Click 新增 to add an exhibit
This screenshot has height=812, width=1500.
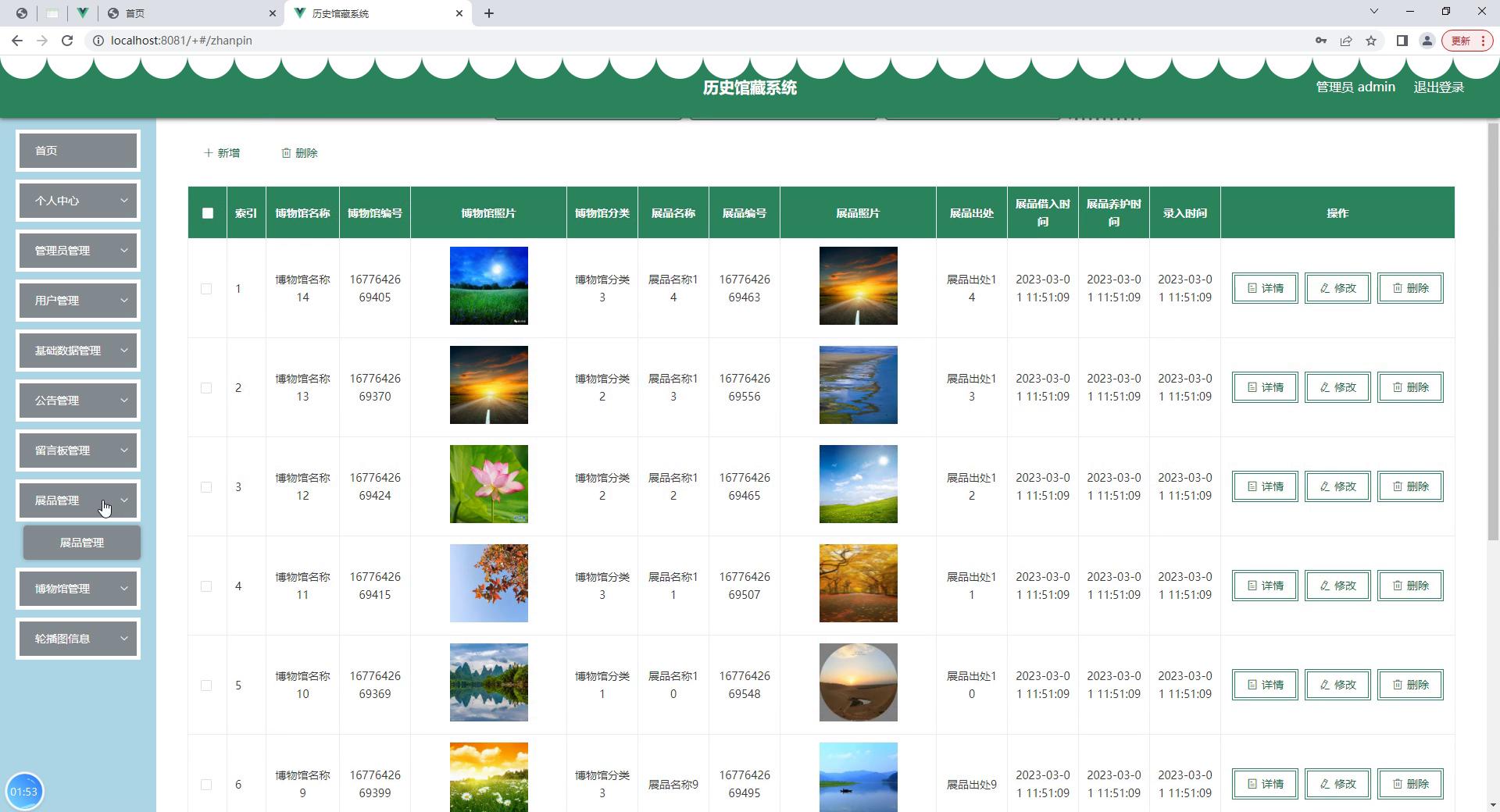pyautogui.click(x=222, y=153)
